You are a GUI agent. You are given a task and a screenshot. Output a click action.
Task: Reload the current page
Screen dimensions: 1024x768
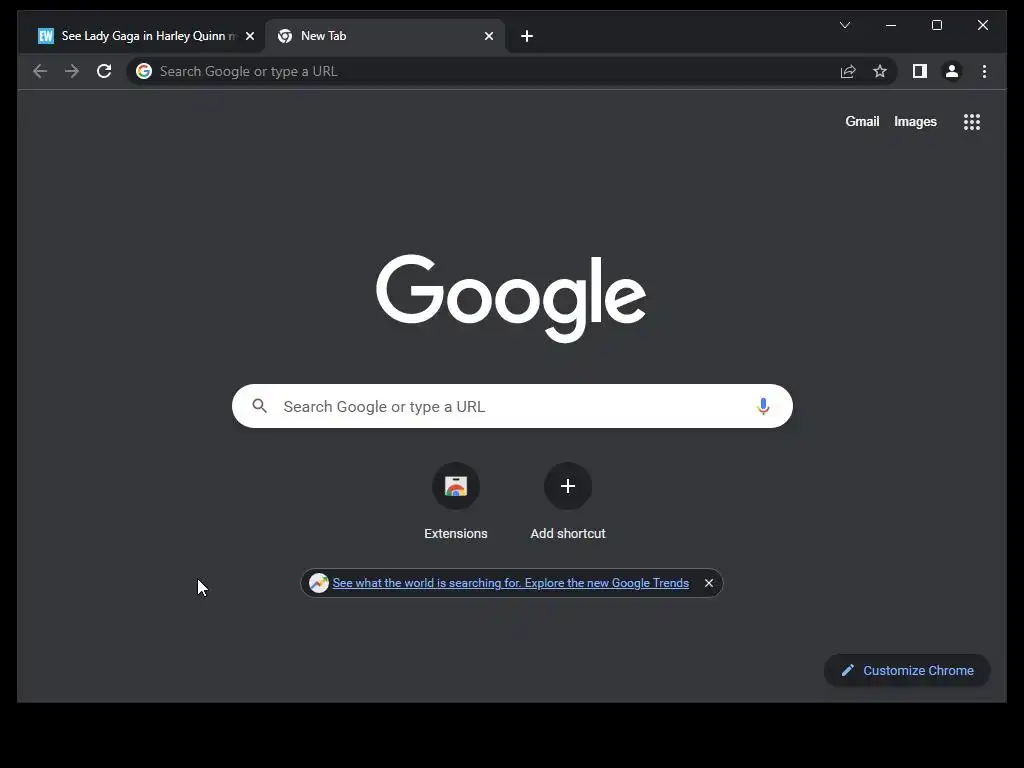[x=104, y=71]
